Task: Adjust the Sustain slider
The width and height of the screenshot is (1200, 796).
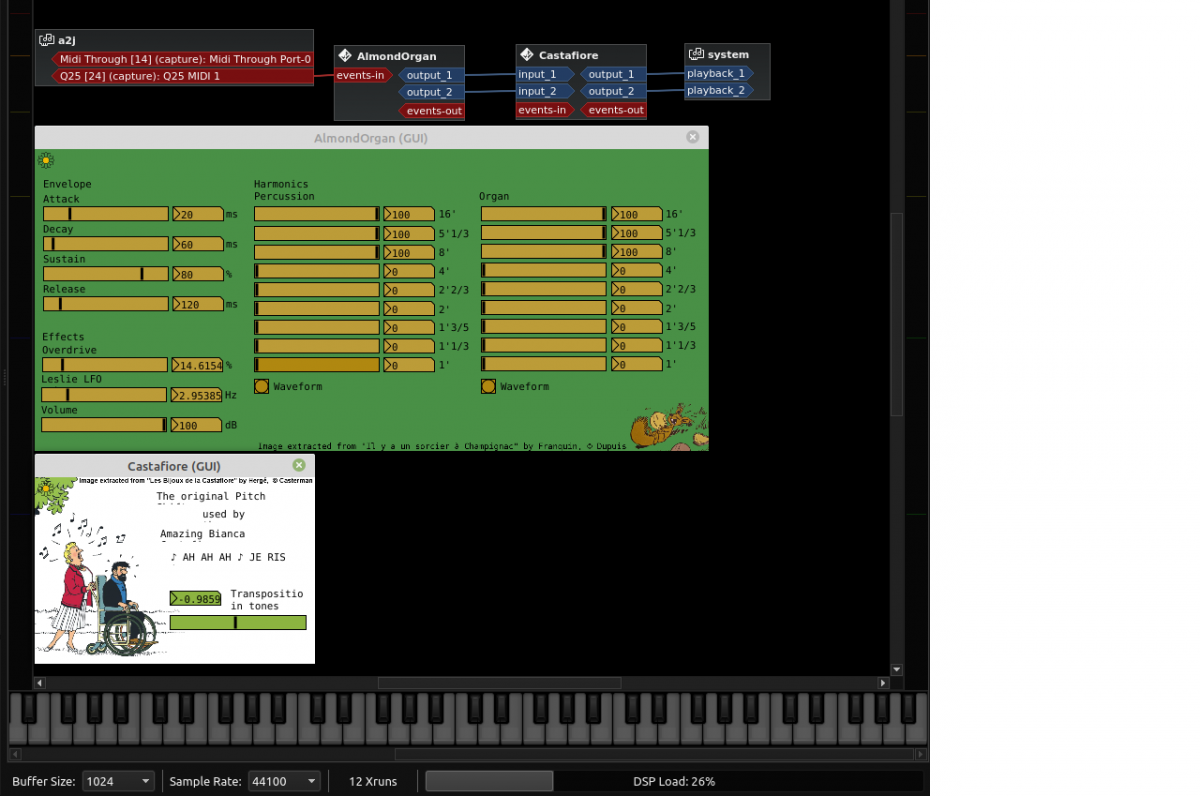Action: point(106,274)
